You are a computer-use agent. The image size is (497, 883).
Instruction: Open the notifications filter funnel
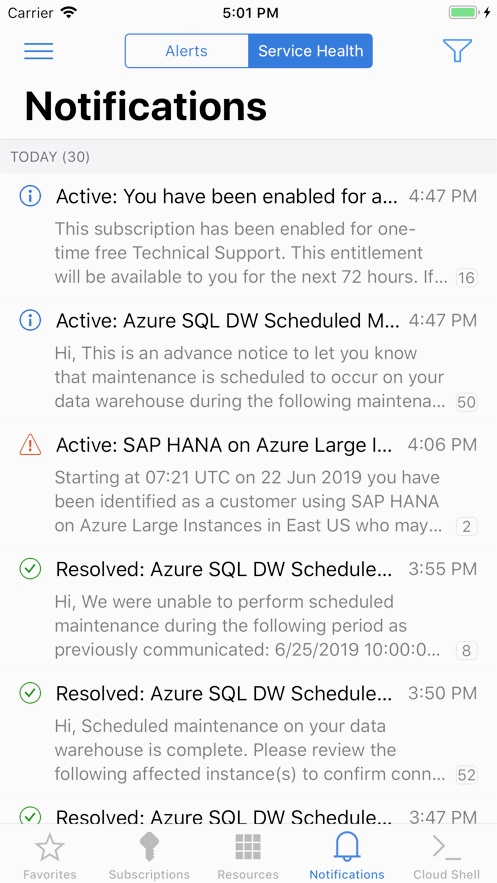click(457, 51)
